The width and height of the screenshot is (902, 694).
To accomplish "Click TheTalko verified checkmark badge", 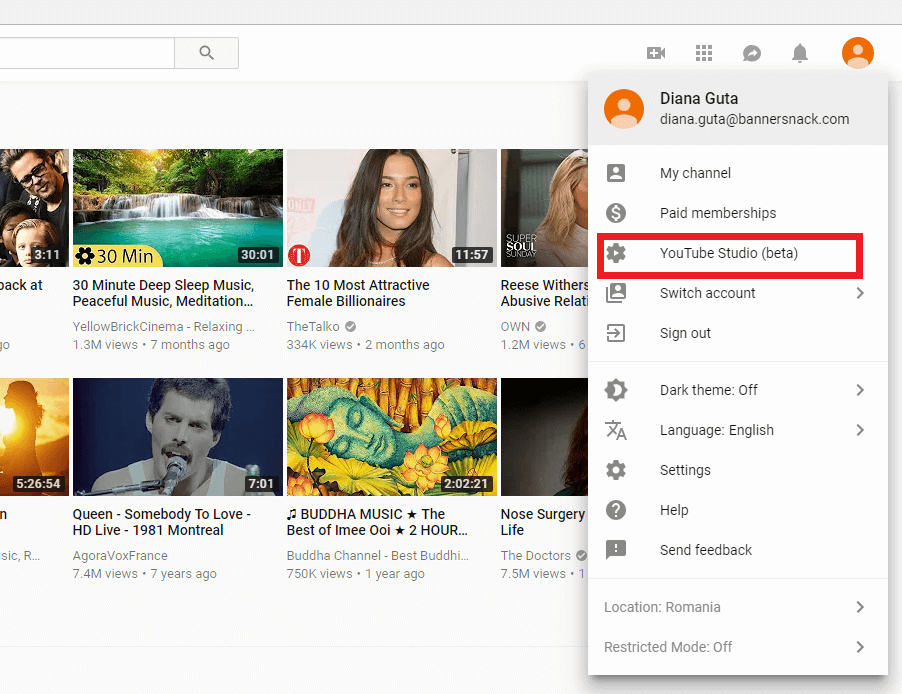I will tap(350, 327).
